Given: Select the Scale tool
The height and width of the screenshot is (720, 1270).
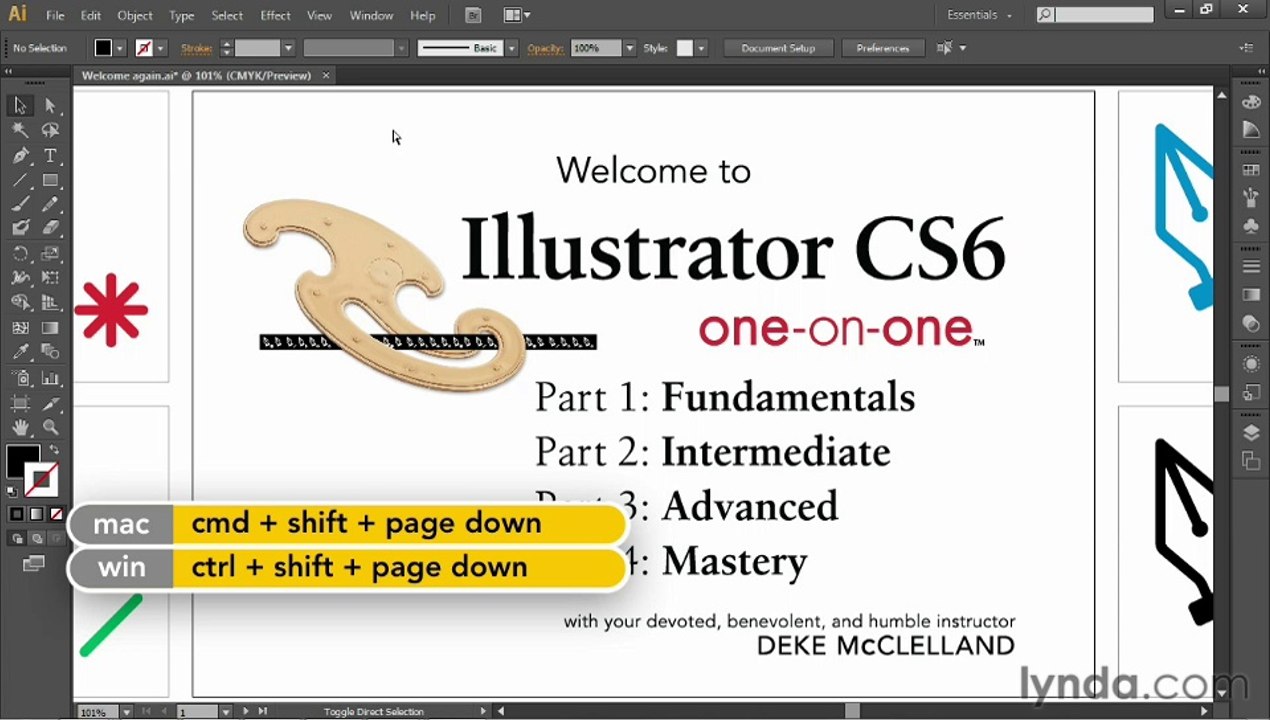Looking at the screenshot, I should (x=50, y=254).
